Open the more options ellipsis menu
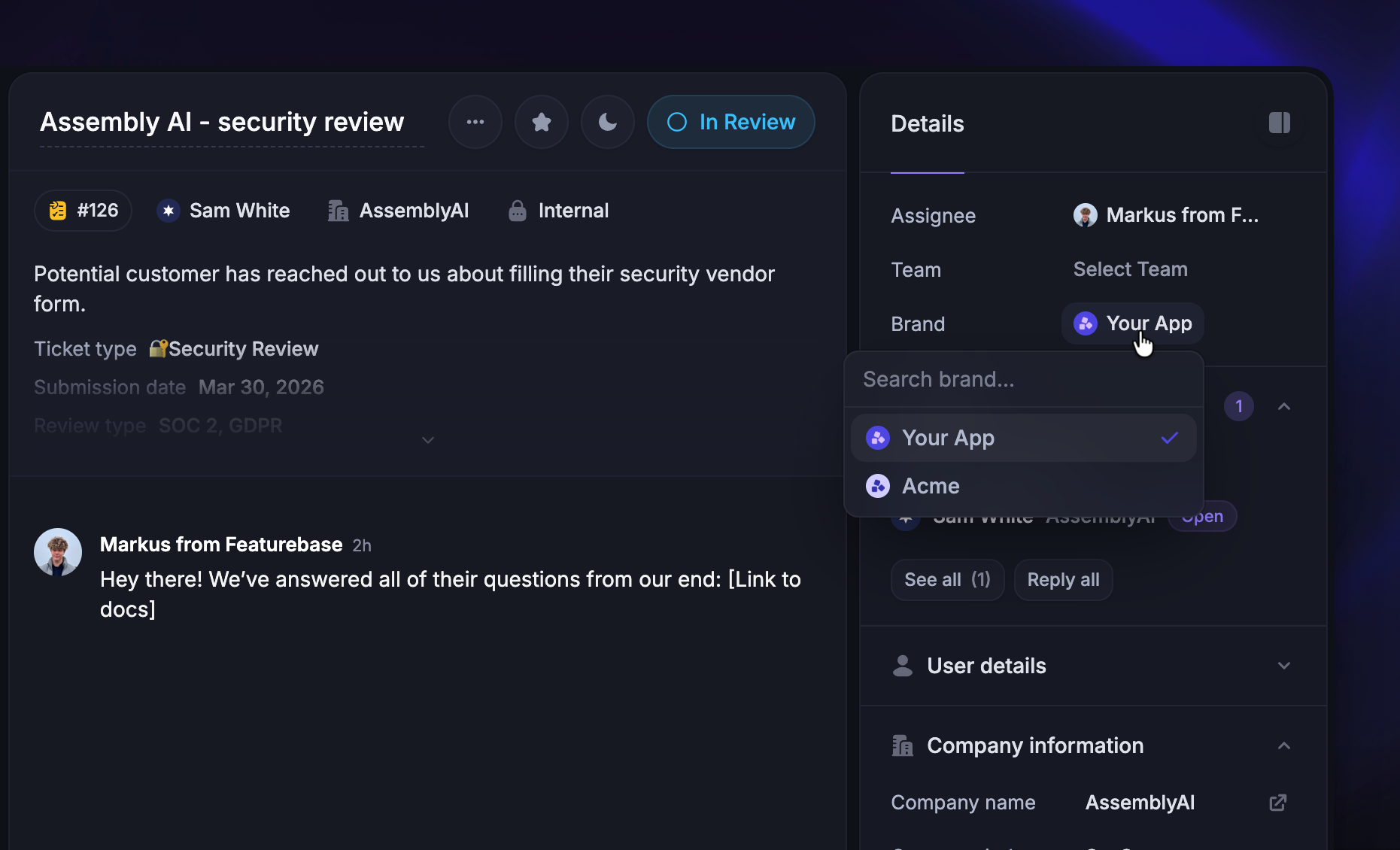Screen dimensions: 1400x850 pyautogui.click(x=475, y=122)
